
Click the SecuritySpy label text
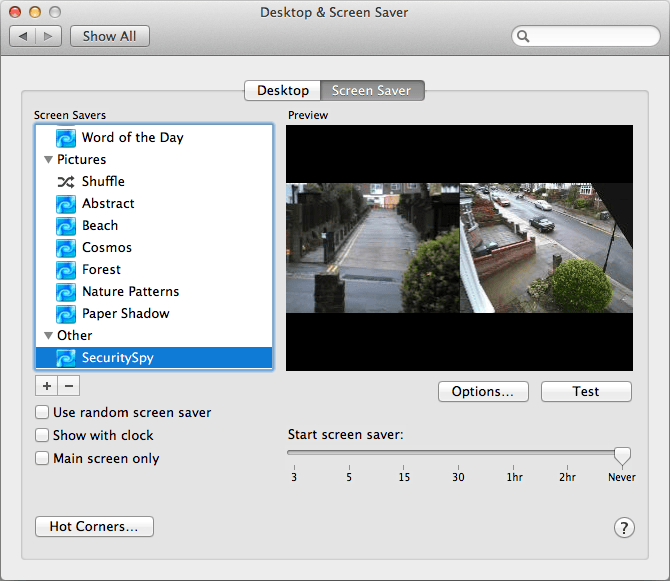118,358
